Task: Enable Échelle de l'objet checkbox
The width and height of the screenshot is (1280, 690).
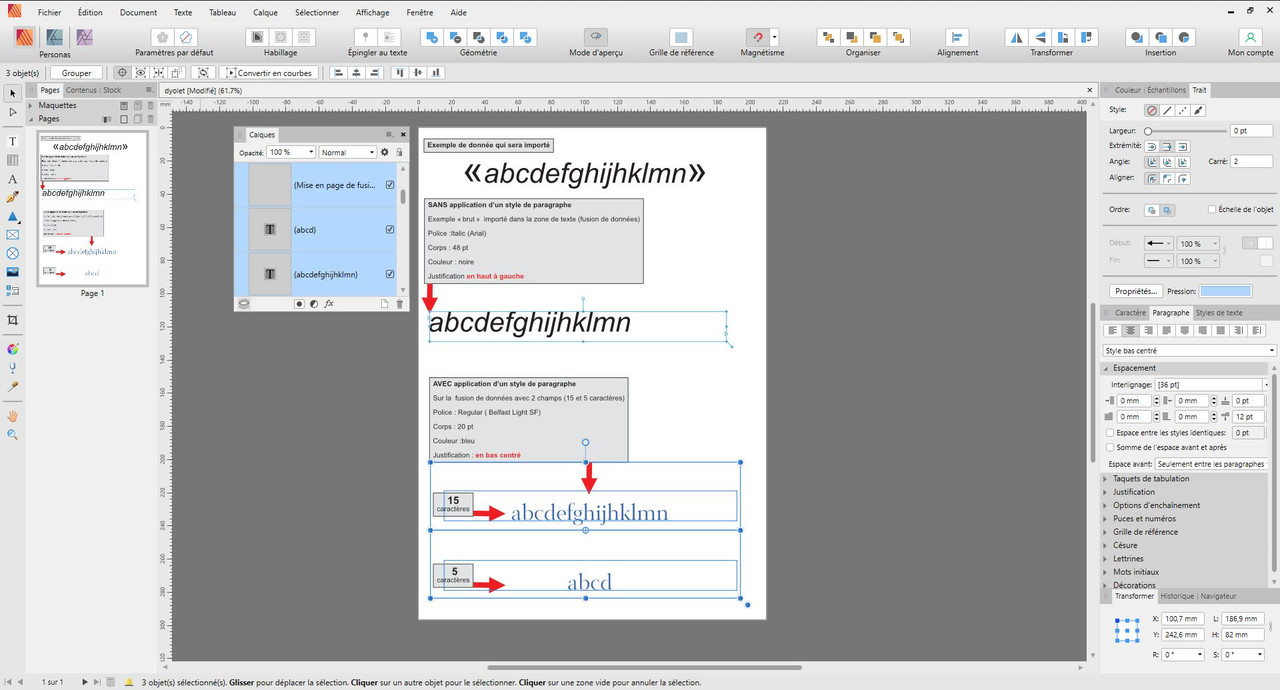Action: tap(1212, 210)
